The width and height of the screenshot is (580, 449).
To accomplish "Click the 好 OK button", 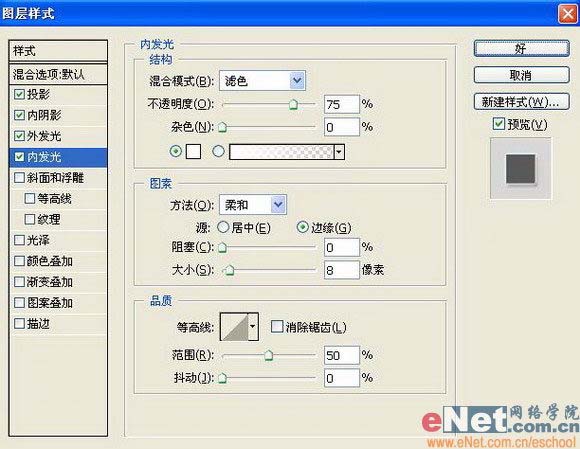I will point(522,49).
